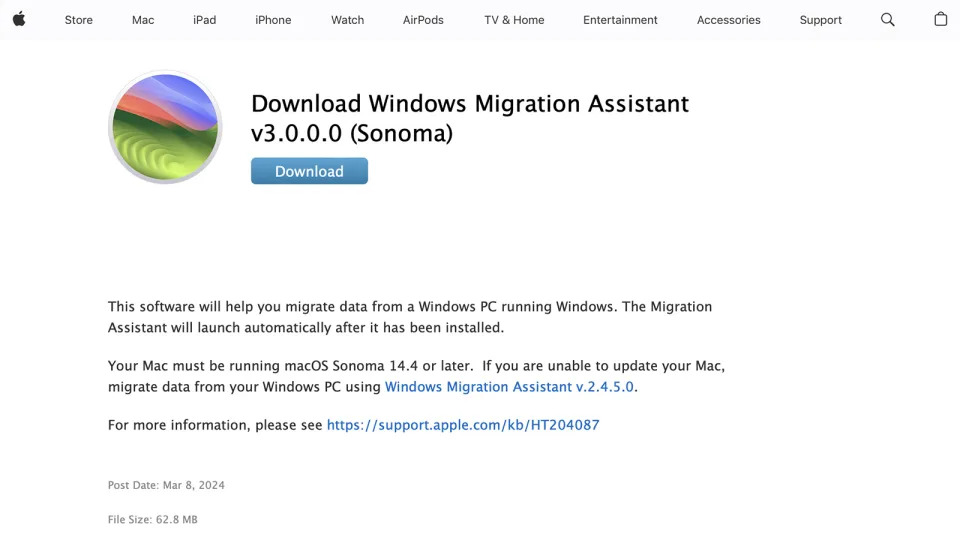Open the Mac menu
This screenshot has width=960, height=540.
143,20
